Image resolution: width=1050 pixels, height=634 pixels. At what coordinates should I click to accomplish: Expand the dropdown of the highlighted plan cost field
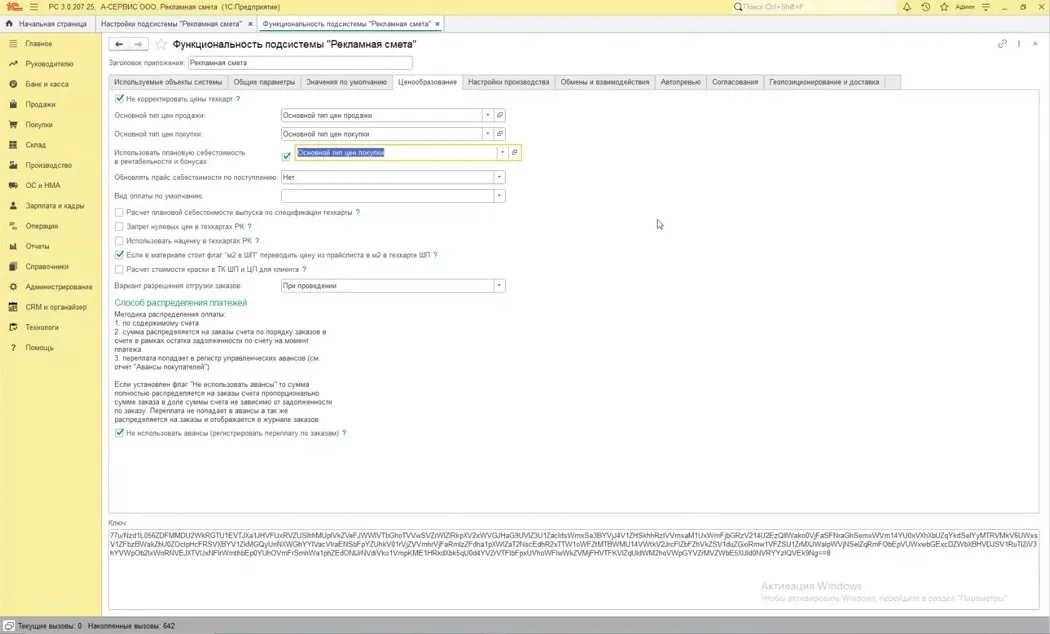(502, 153)
